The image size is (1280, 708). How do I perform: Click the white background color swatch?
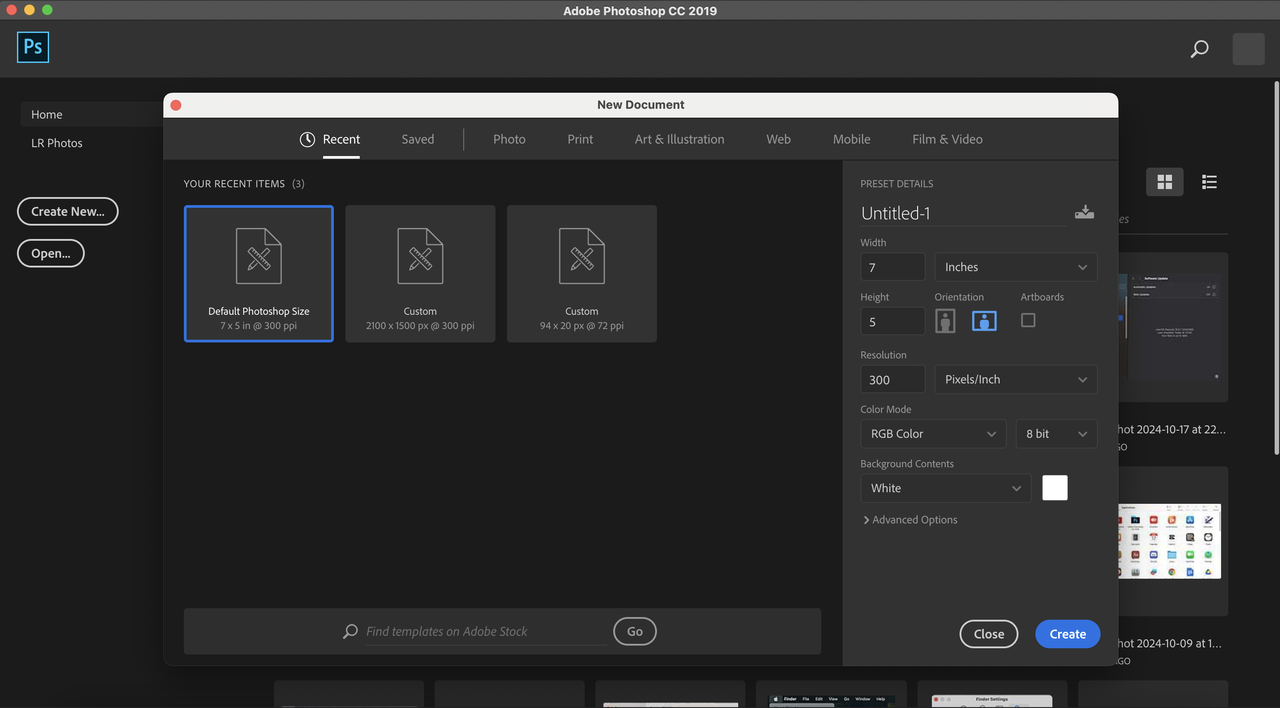[x=1055, y=488]
